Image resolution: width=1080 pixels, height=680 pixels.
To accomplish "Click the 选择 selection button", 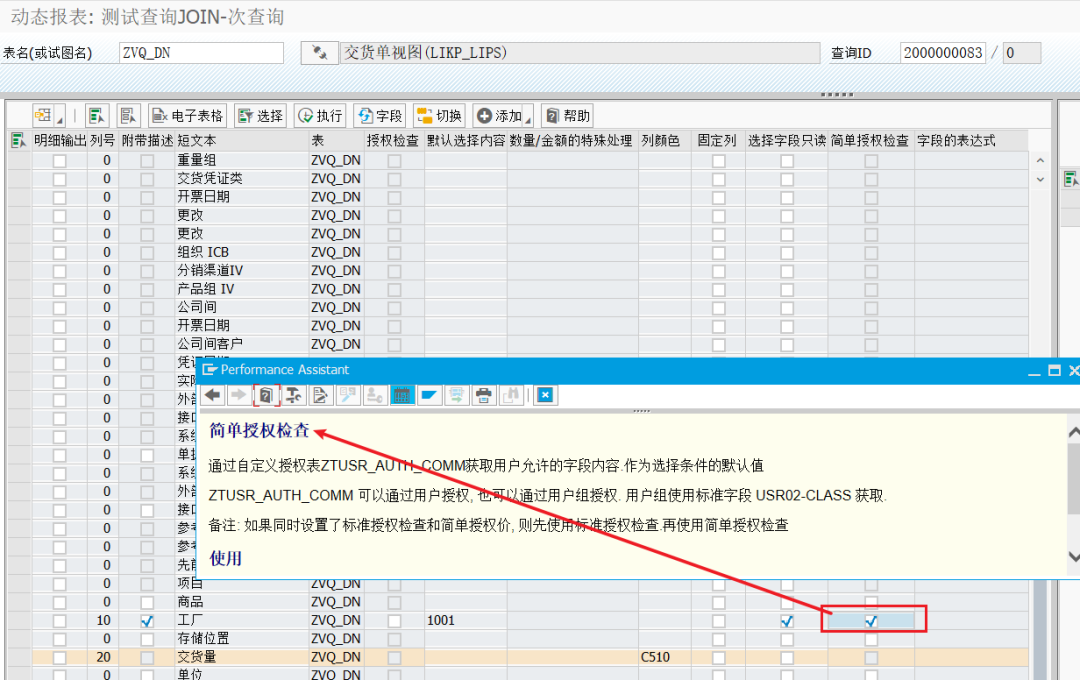I will coord(261,116).
